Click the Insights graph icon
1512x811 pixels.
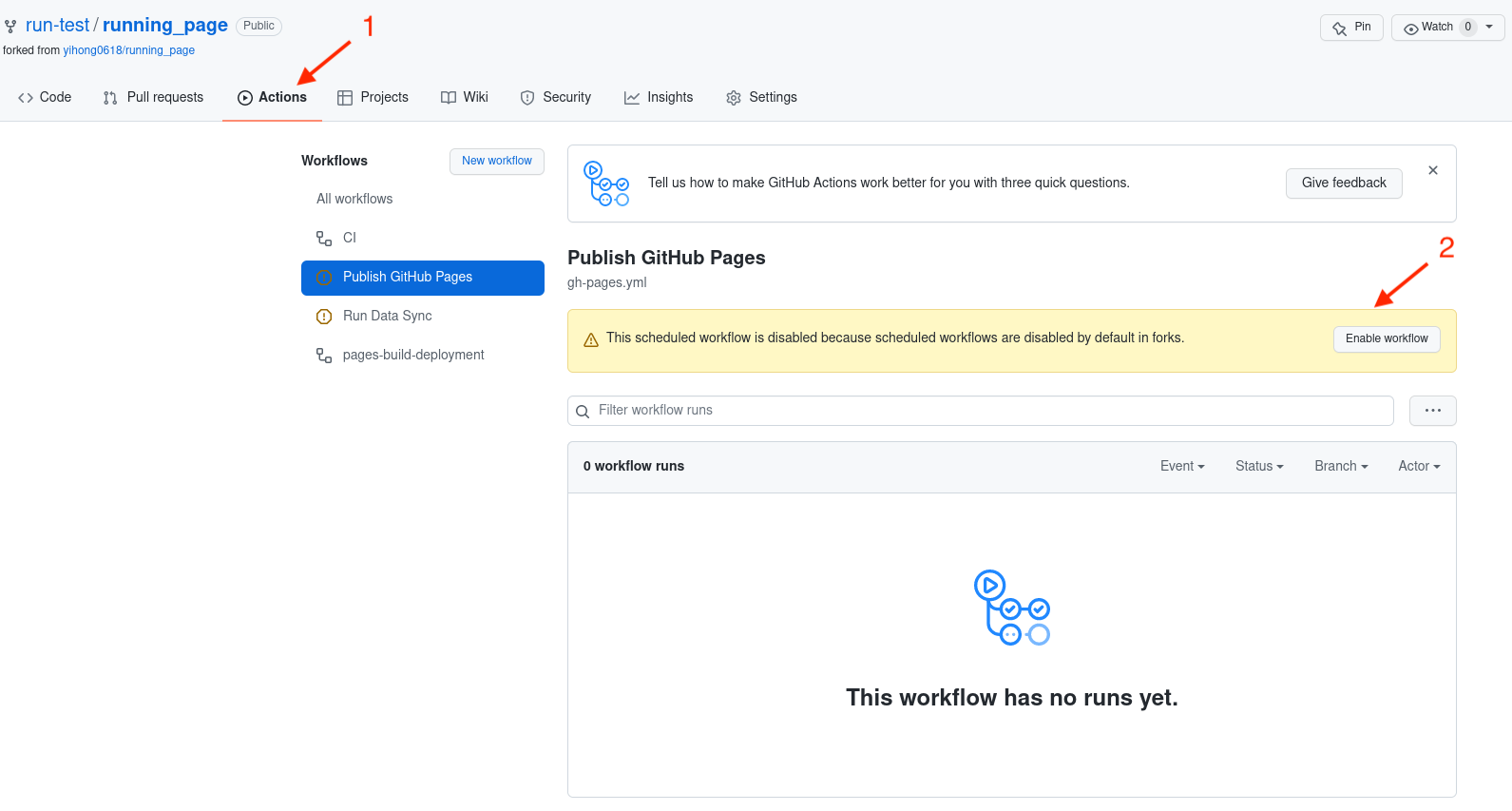click(x=631, y=98)
